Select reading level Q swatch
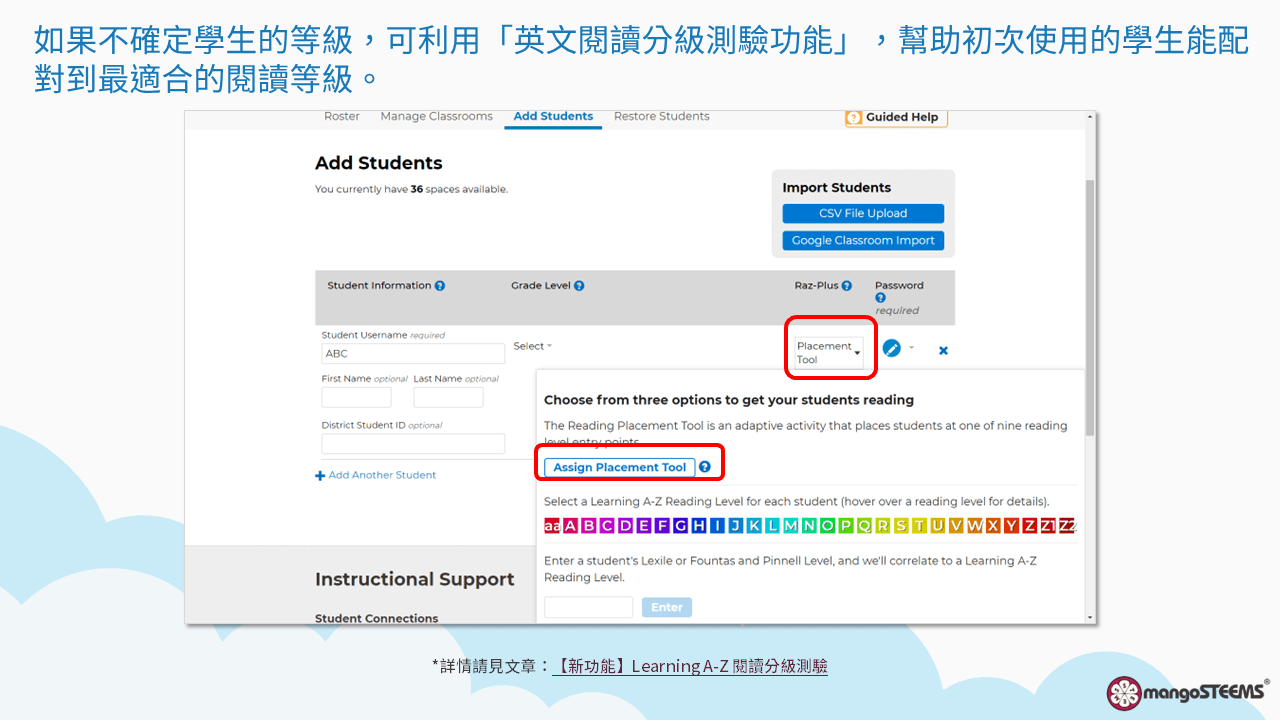 (x=864, y=525)
